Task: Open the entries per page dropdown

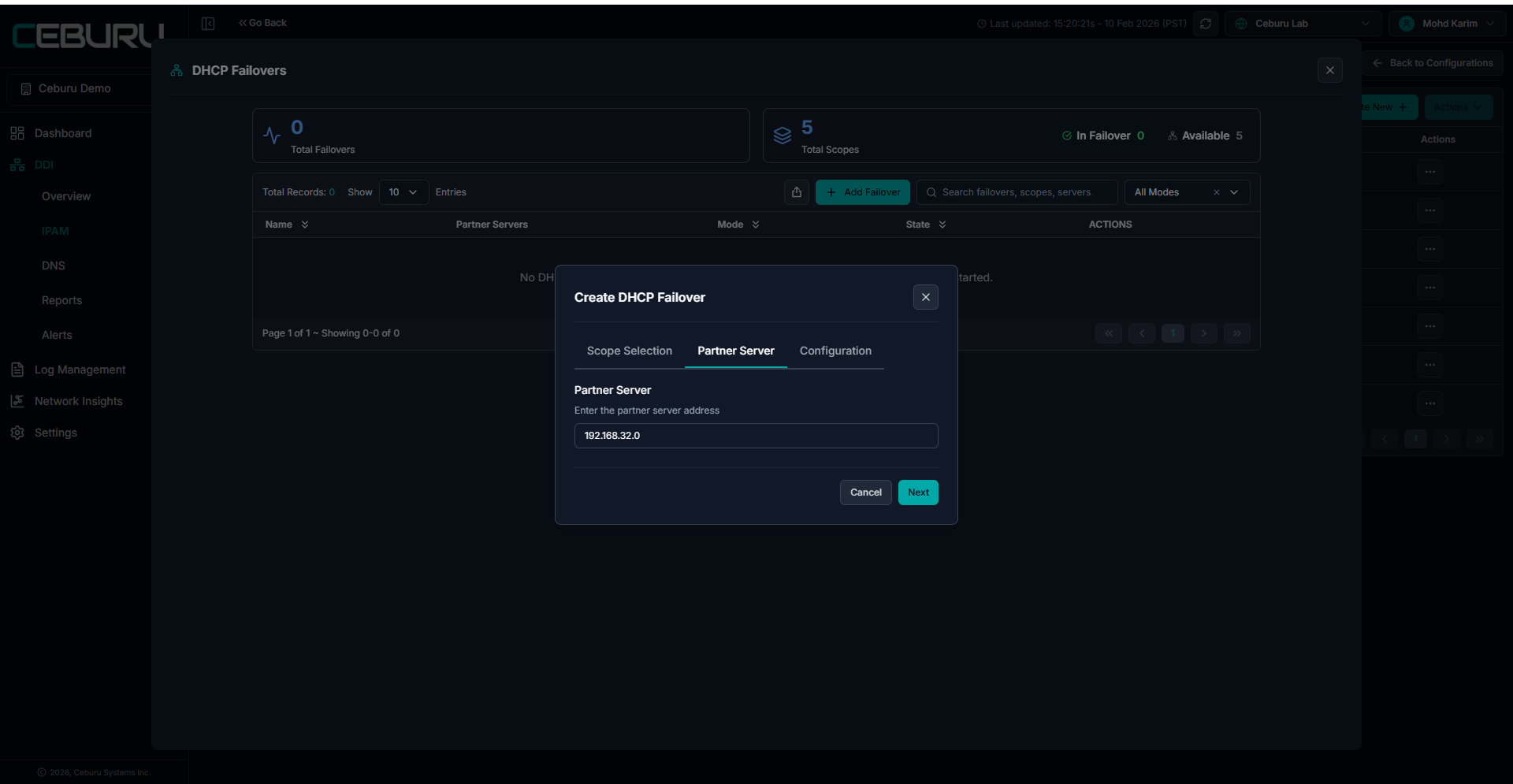Action: (x=403, y=192)
